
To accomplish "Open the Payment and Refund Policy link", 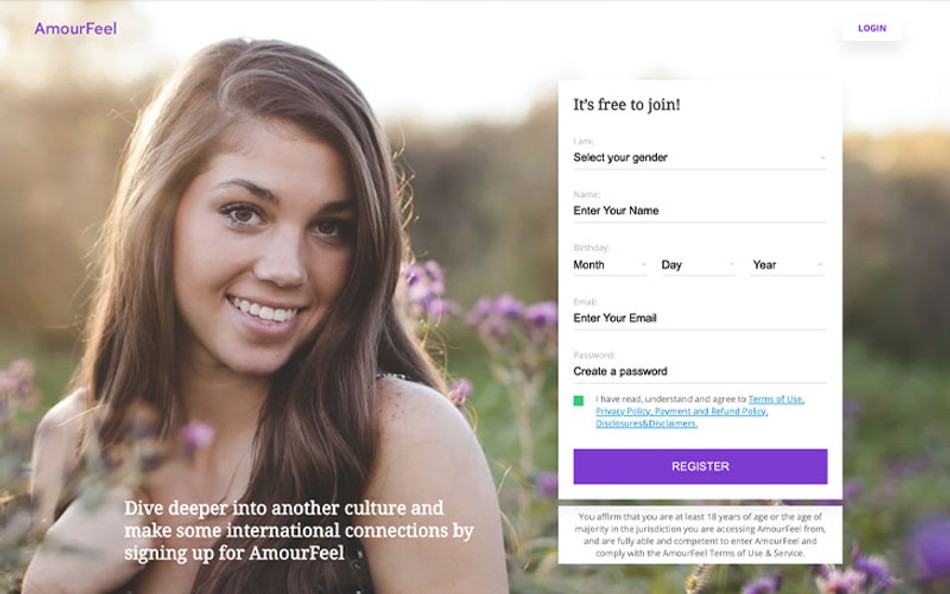I will (x=711, y=411).
